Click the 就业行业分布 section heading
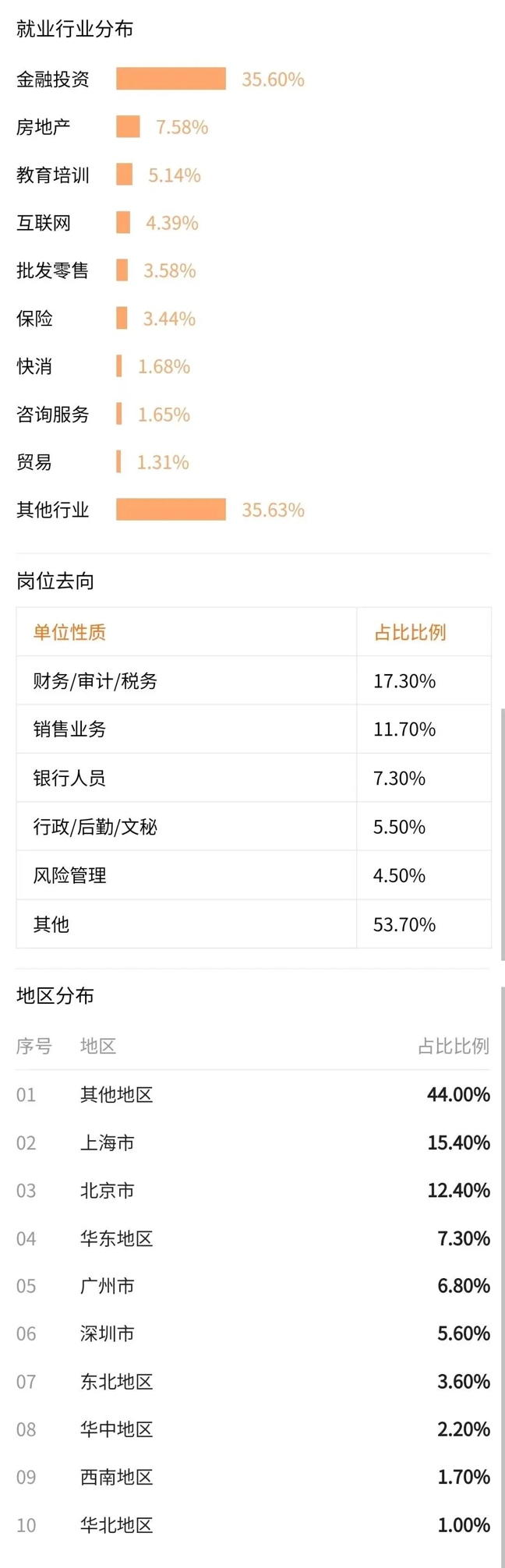Image resolution: width=505 pixels, height=1568 pixels. click(75, 30)
